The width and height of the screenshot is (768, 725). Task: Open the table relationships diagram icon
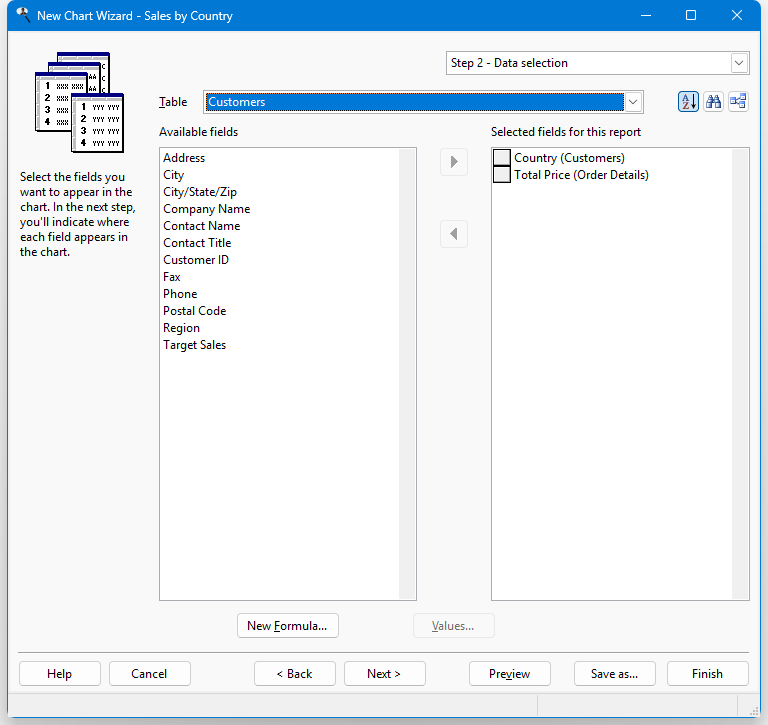click(738, 102)
